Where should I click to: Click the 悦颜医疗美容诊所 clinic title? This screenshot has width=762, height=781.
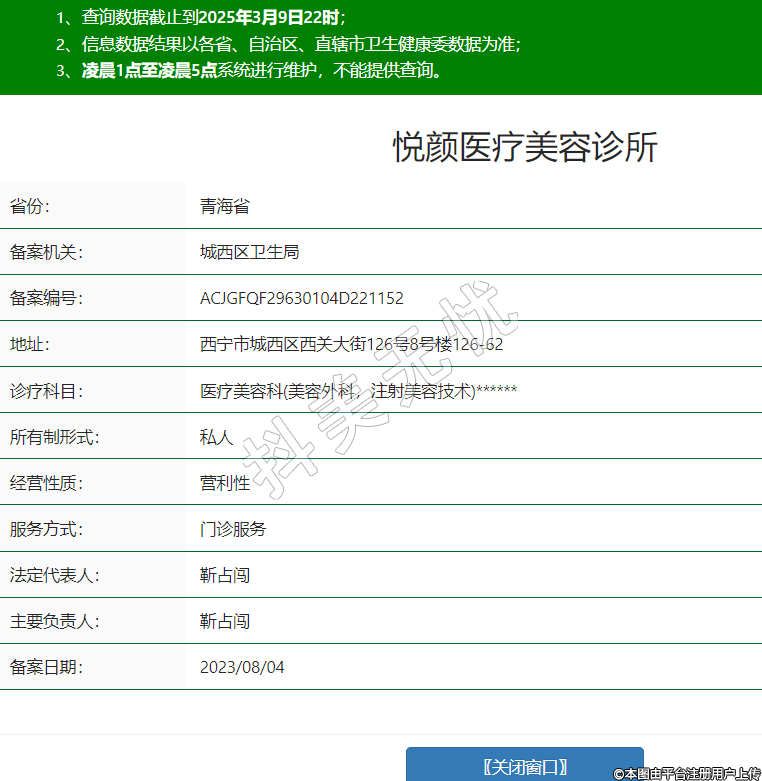coord(525,147)
